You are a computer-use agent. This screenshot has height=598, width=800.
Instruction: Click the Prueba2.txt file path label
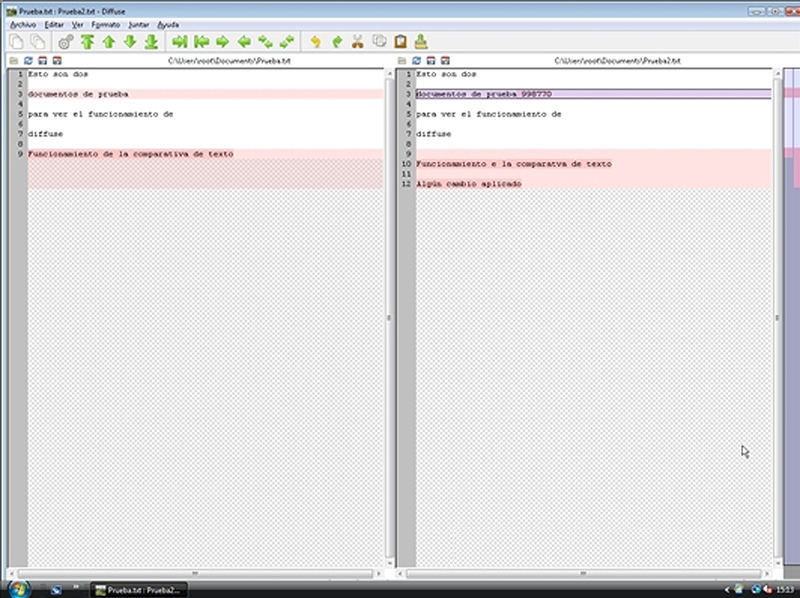pos(617,61)
